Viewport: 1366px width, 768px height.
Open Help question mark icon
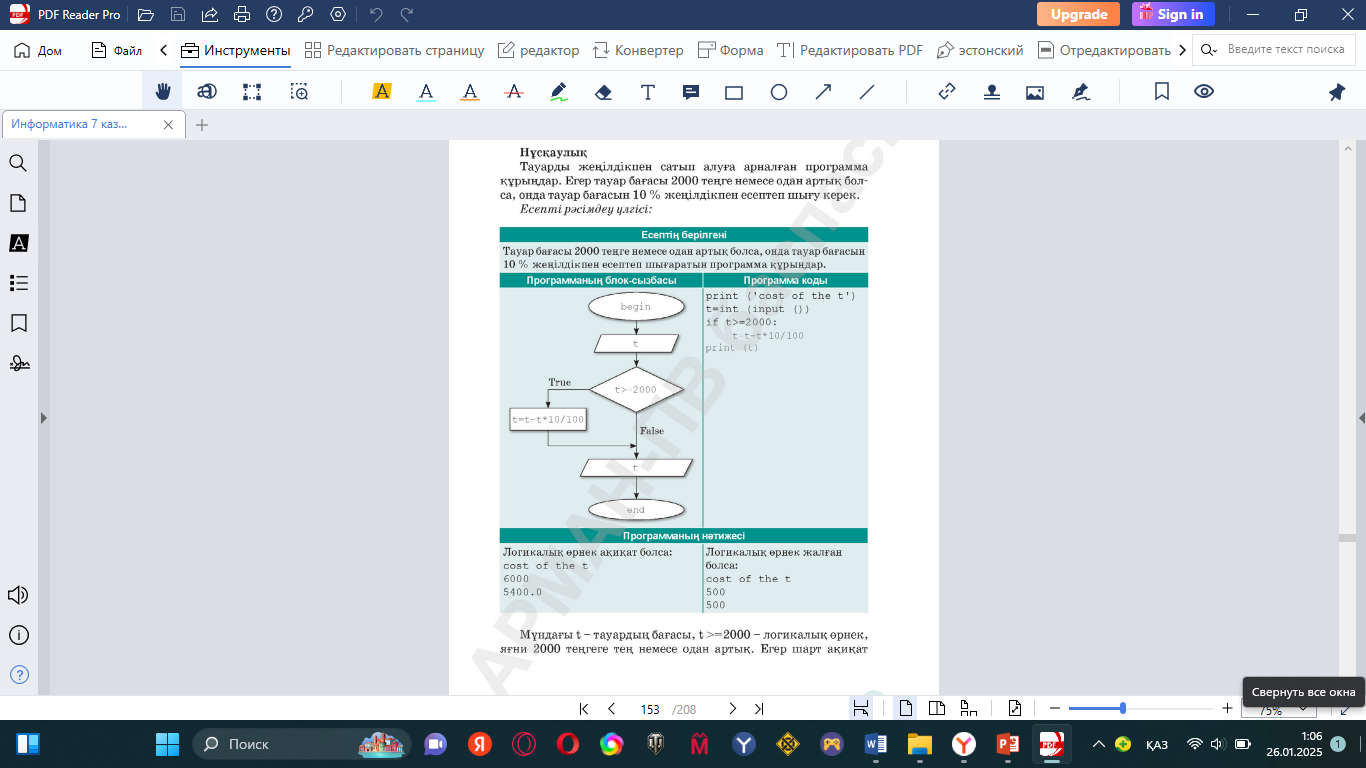coord(274,14)
